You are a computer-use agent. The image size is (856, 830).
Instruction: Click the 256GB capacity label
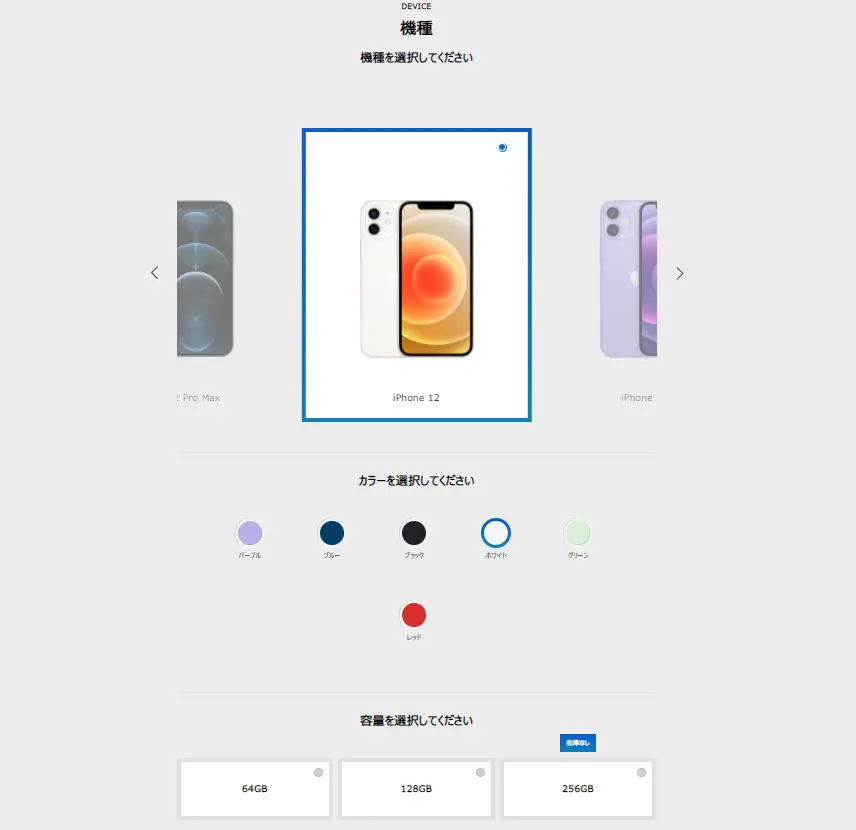(578, 788)
